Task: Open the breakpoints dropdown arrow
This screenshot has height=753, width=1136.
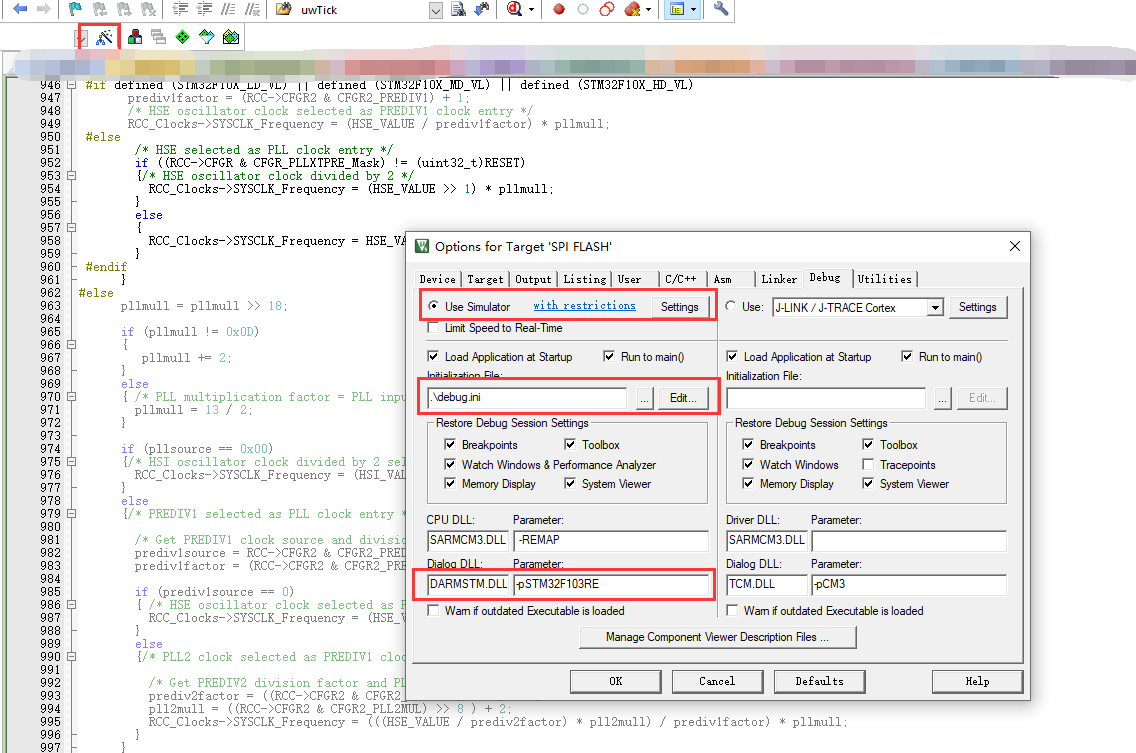Action: pos(648,9)
